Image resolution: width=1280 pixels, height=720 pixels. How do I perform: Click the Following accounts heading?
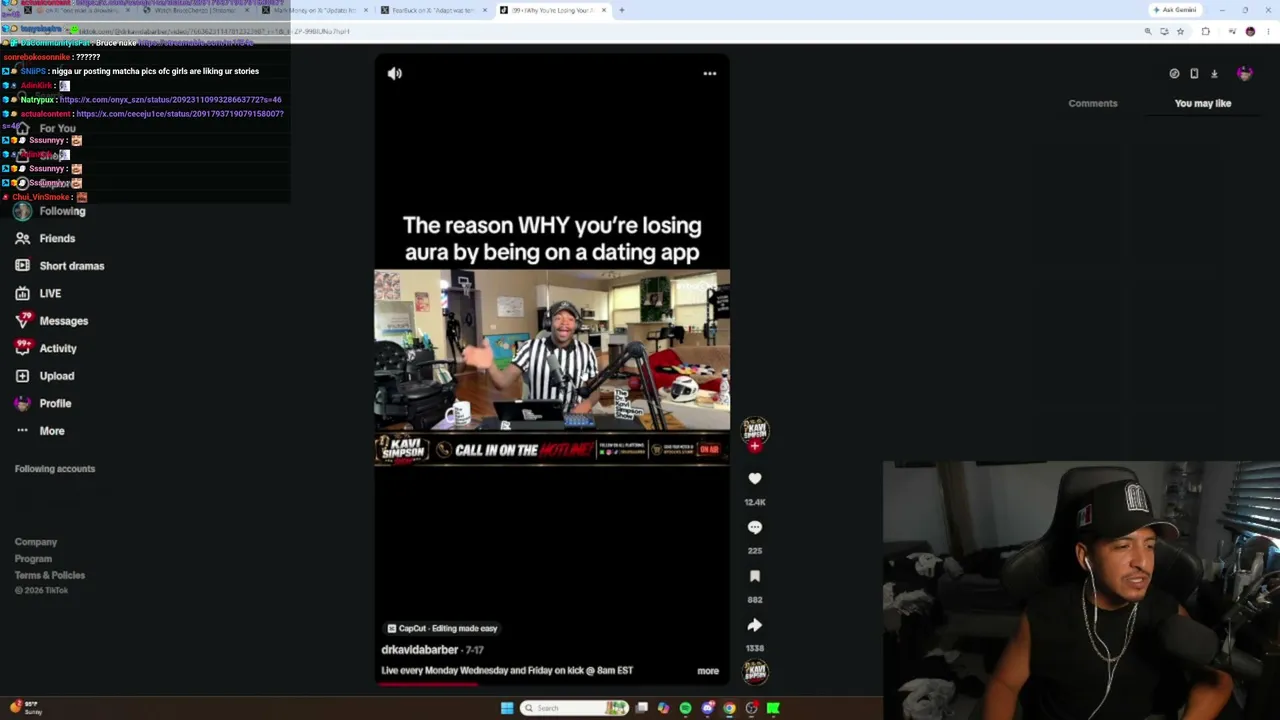tap(55, 468)
